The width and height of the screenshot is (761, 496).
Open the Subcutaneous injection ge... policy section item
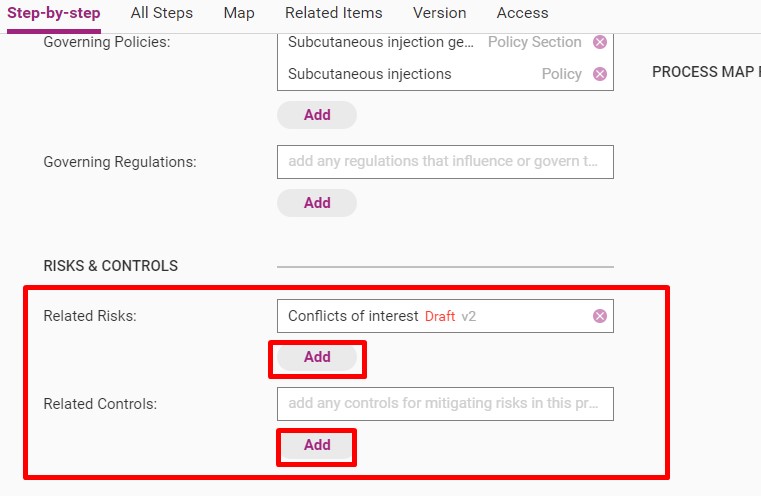coord(380,42)
